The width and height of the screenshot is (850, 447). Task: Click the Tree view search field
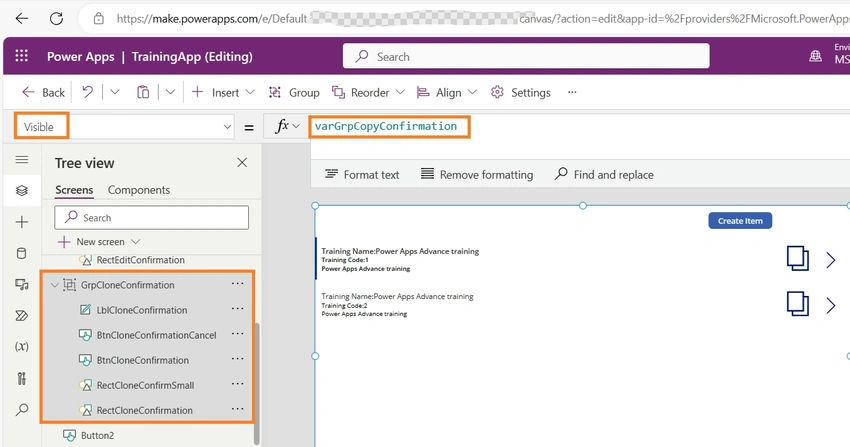point(152,217)
